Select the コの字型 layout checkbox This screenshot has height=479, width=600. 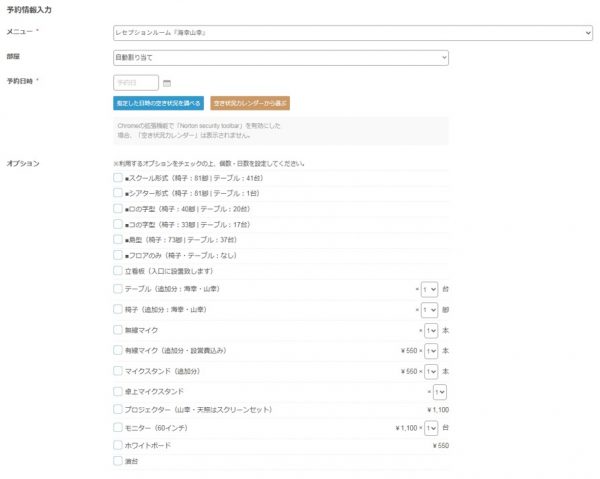pyautogui.click(x=118, y=225)
